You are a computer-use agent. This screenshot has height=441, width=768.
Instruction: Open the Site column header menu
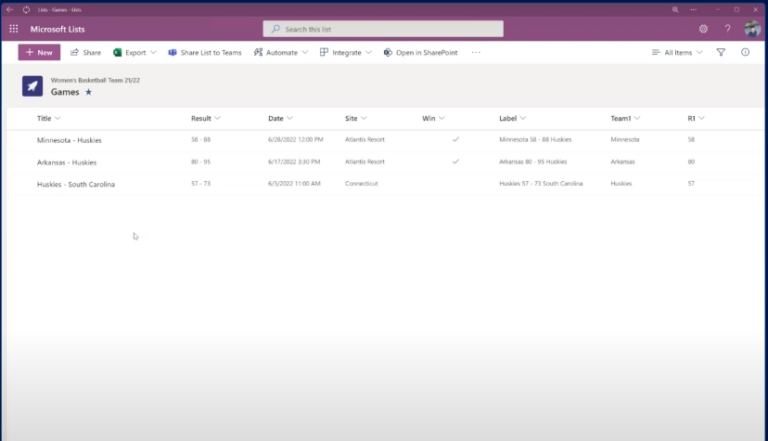coord(356,118)
